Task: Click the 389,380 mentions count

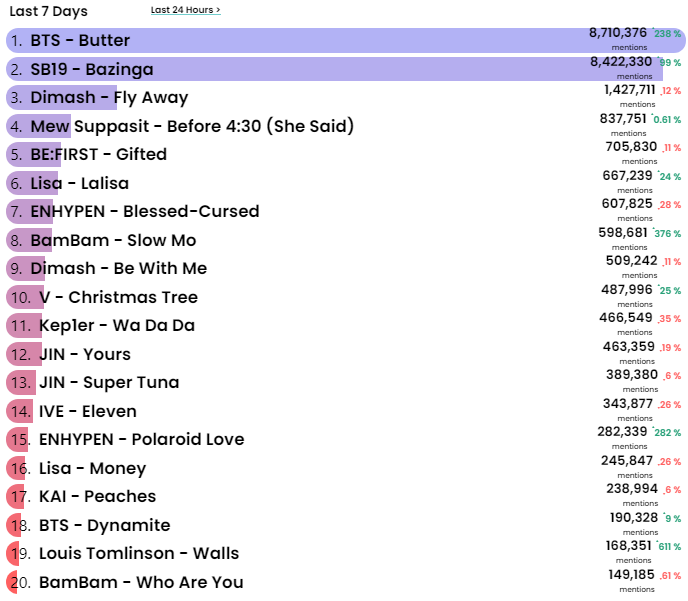Action: [x=632, y=375]
